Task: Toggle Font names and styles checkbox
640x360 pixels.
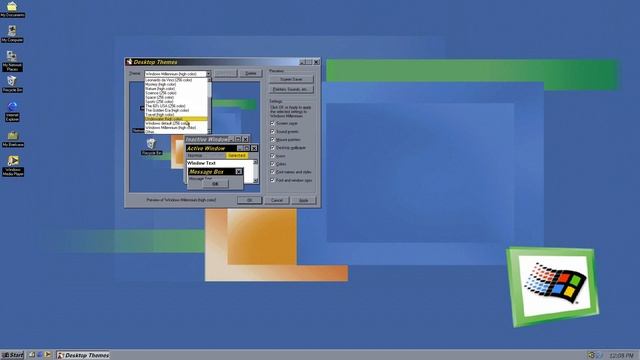Action: tap(272, 172)
